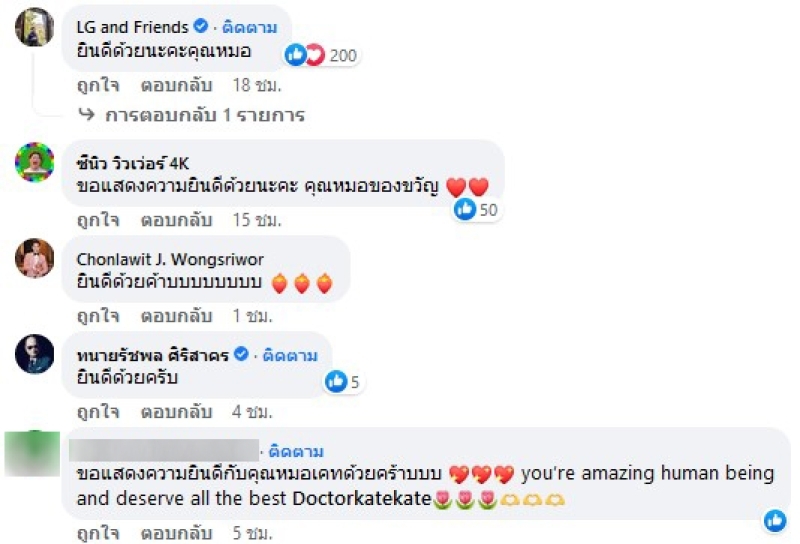
Task: Like the Chonlawit J. Wongsriwor comment
Action: [x=98, y=316]
